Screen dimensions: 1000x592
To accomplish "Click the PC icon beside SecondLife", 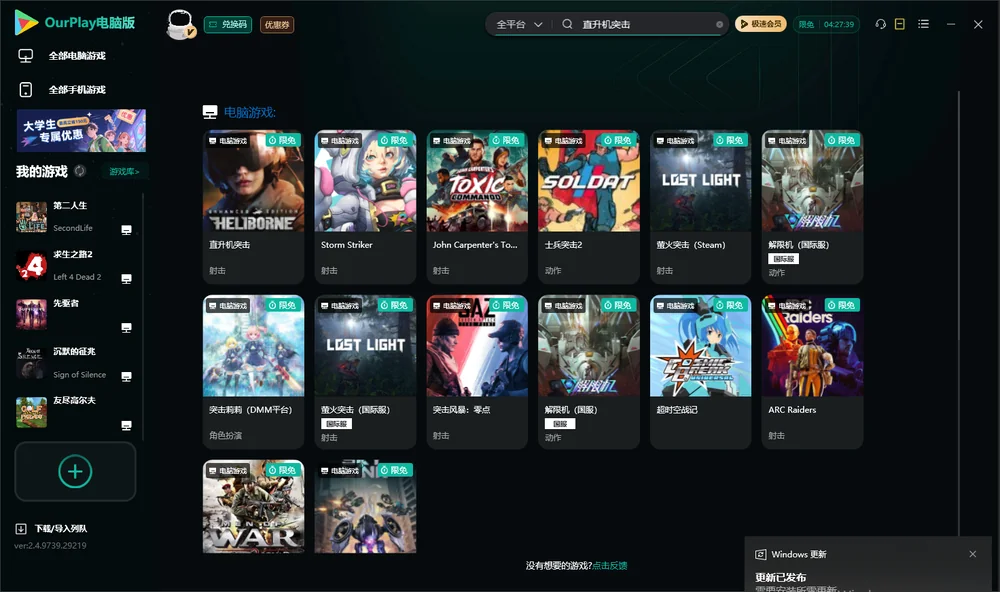I will click(126, 230).
